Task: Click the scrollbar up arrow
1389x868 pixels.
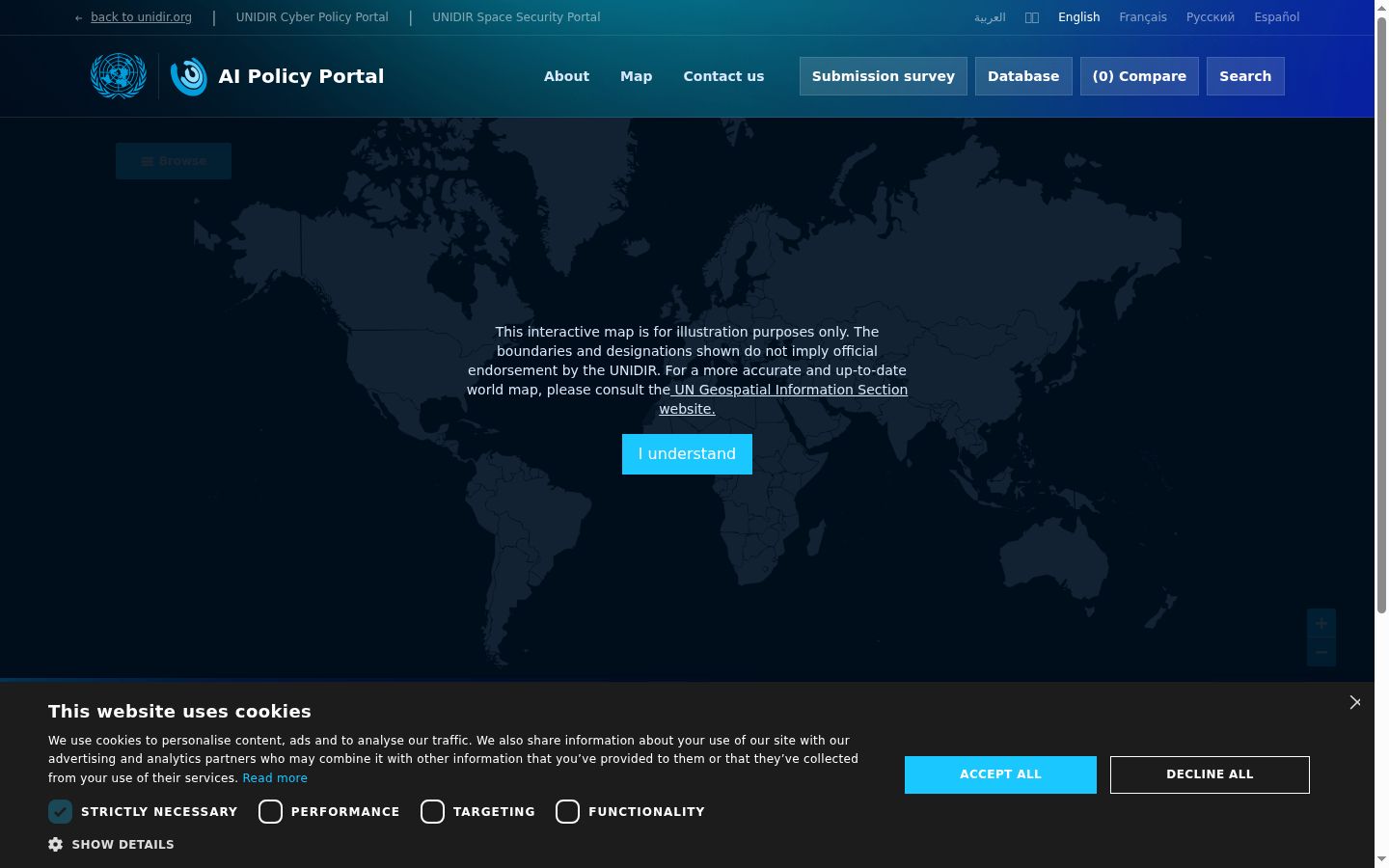Action: point(1381,7)
